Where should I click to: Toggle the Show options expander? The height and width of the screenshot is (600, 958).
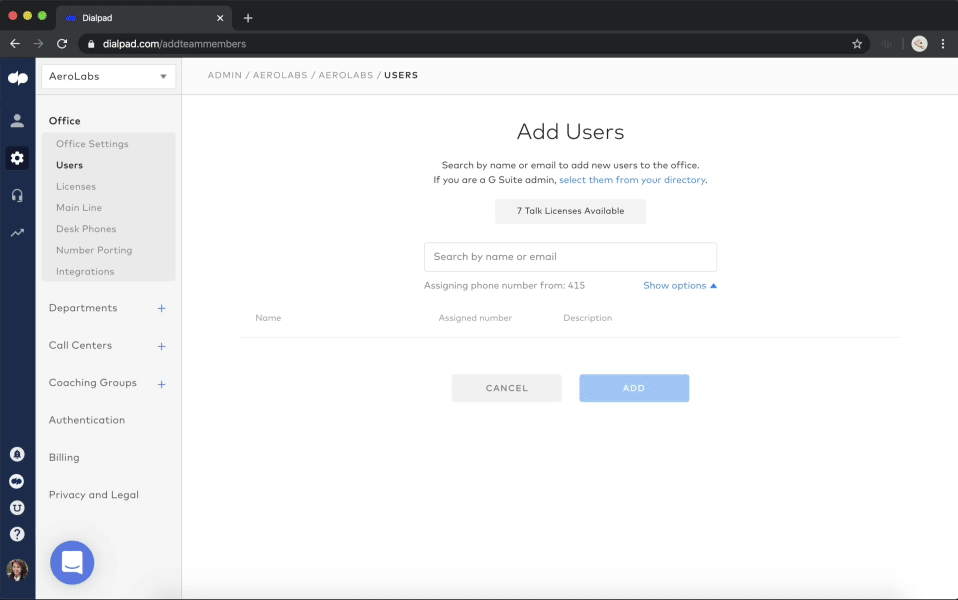tap(680, 285)
